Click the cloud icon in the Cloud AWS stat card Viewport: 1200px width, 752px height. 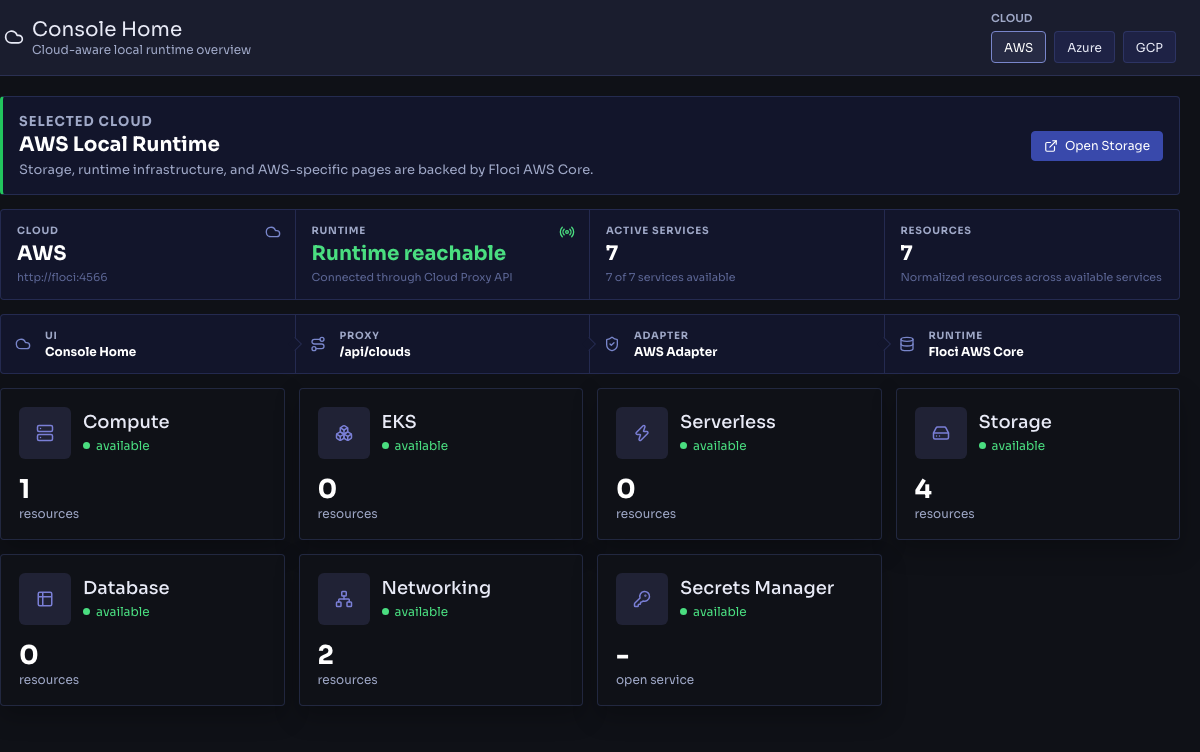[273, 232]
